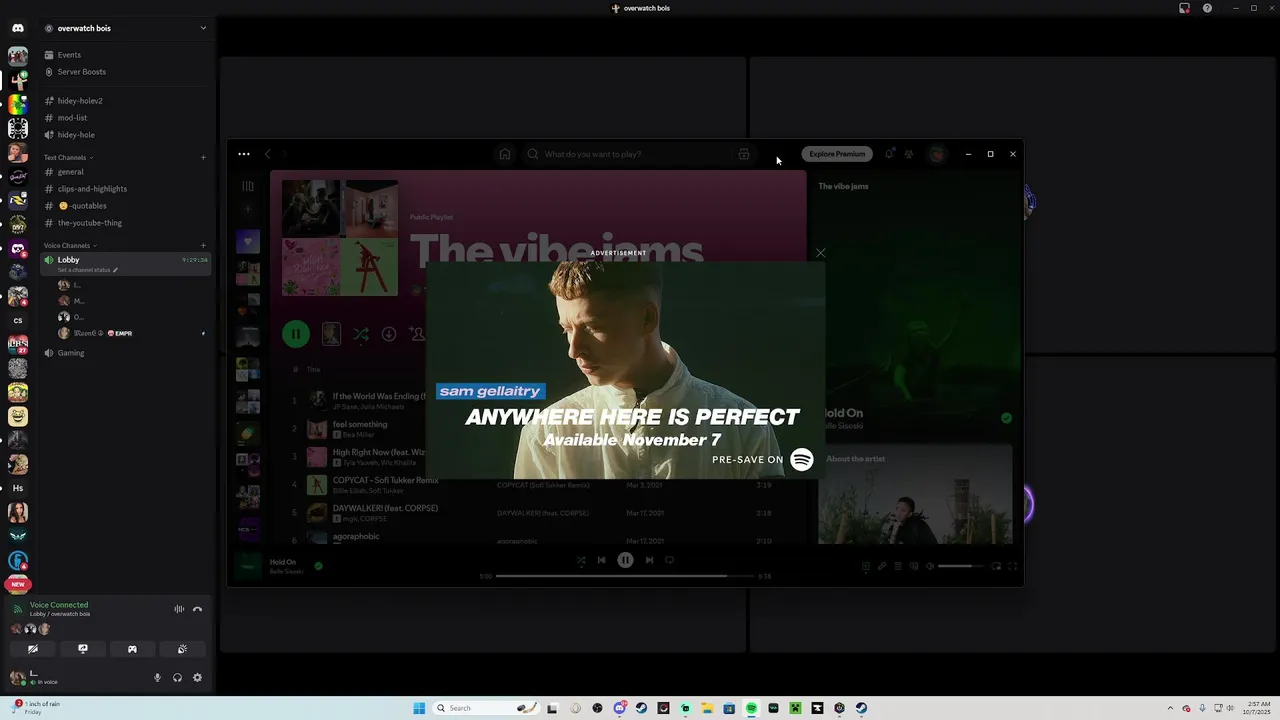Open Spotify Friend Activity icon
The height and width of the screenshot is (720, 1280).
click(909, 154)
